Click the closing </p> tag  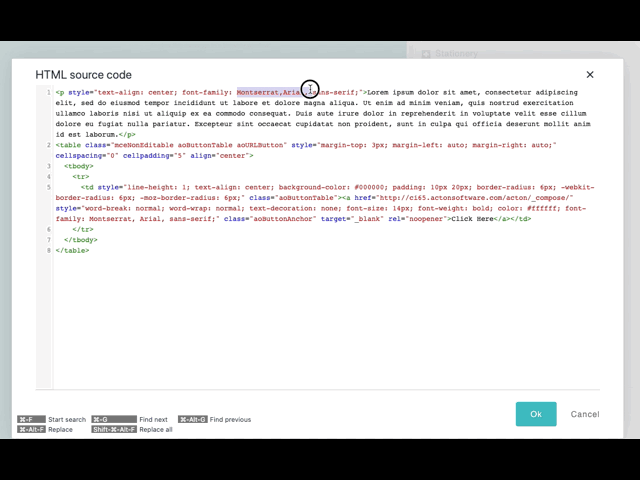tap(127, 134)
